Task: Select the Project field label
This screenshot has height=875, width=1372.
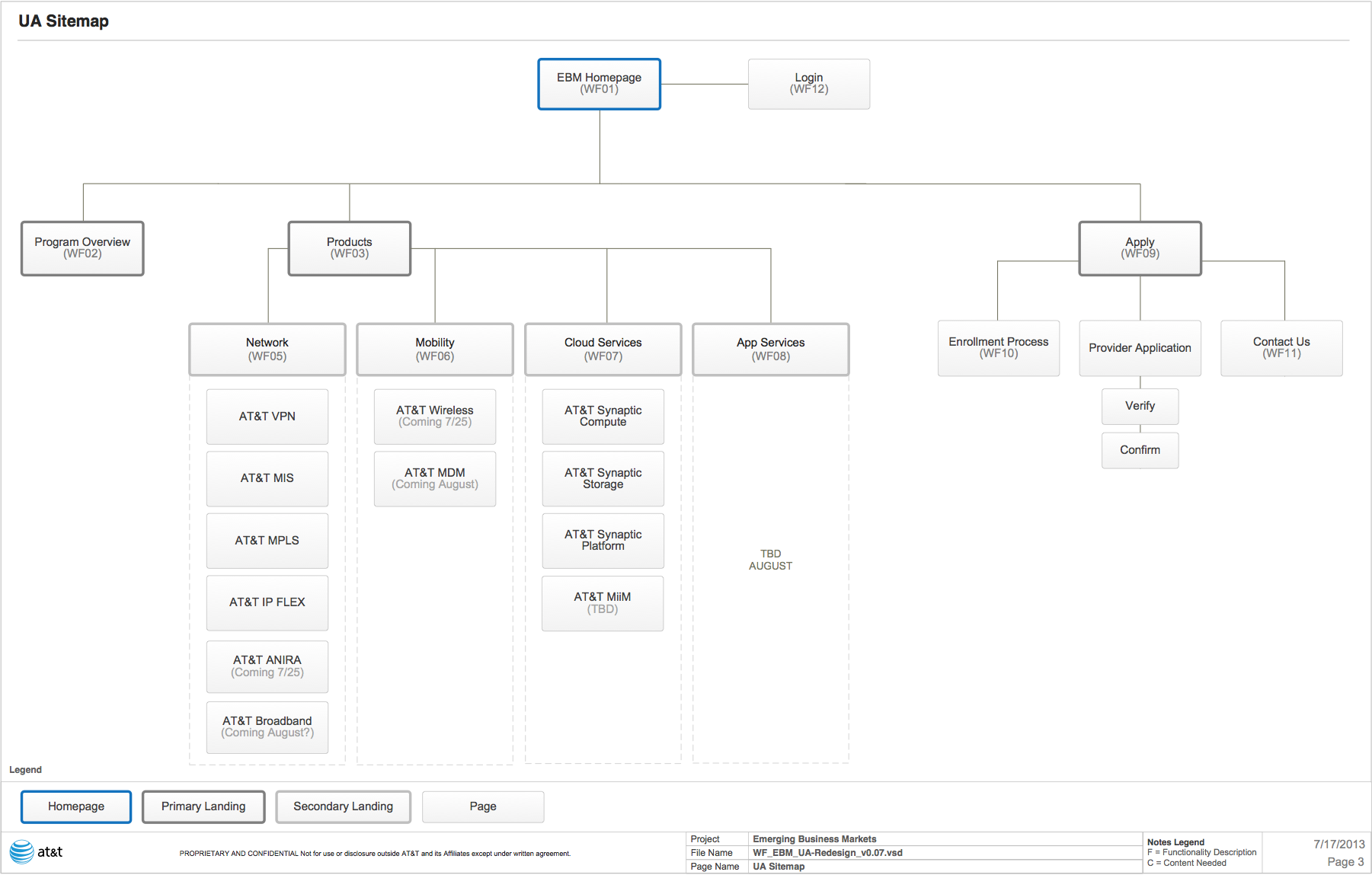Action: pos(705,839)
